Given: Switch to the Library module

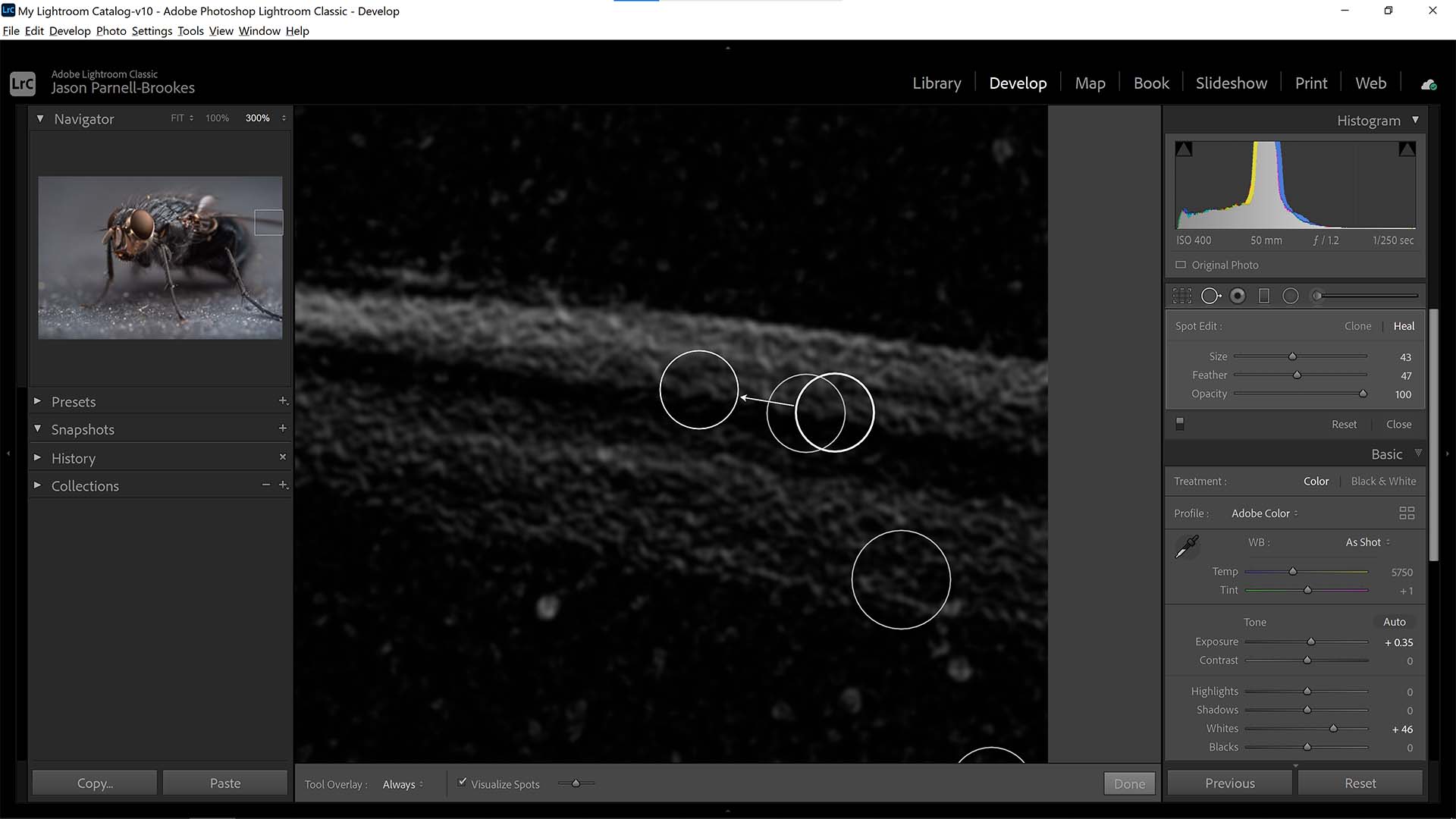Looking at the screenshot, I should point(937,83).
